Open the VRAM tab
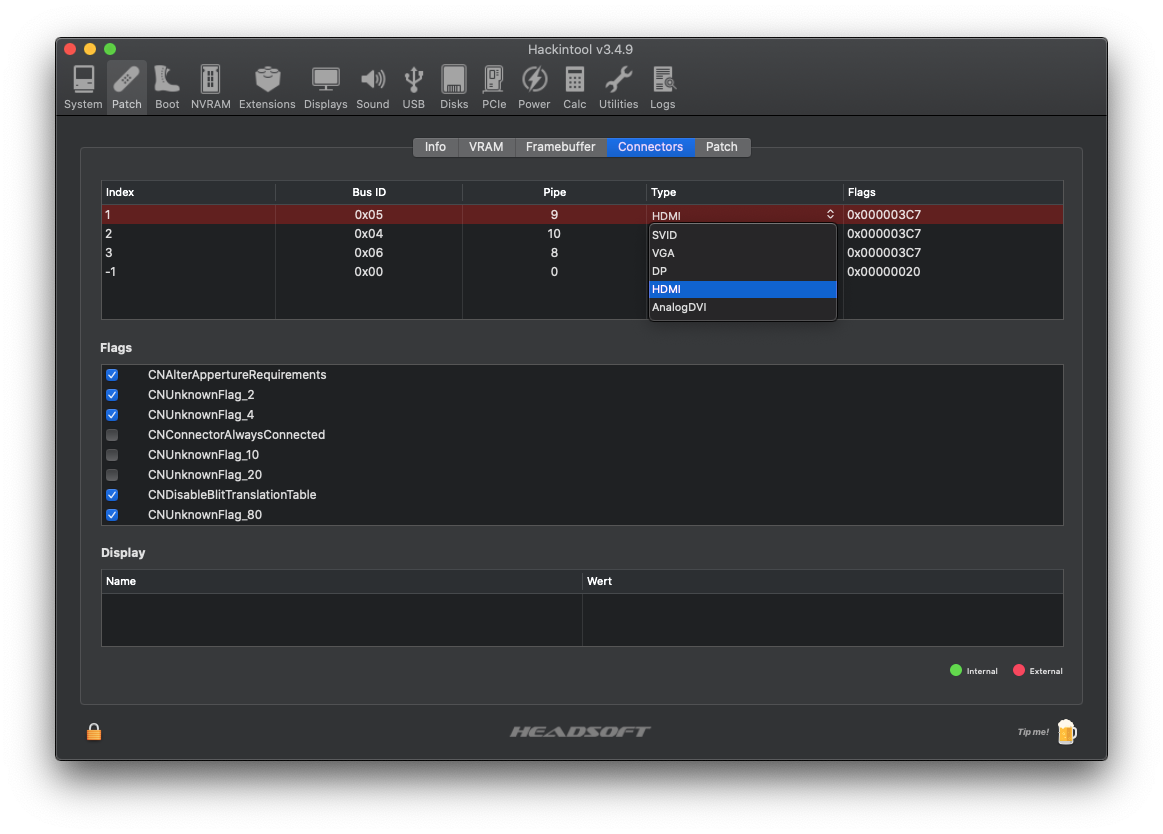The width and height of the screenshot is (1163, 834). coord(486,147)
